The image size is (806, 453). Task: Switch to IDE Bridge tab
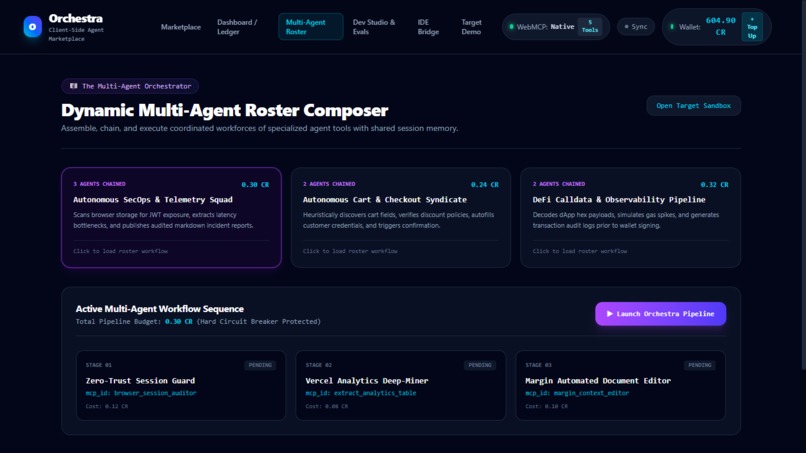(x=428, y=27)
